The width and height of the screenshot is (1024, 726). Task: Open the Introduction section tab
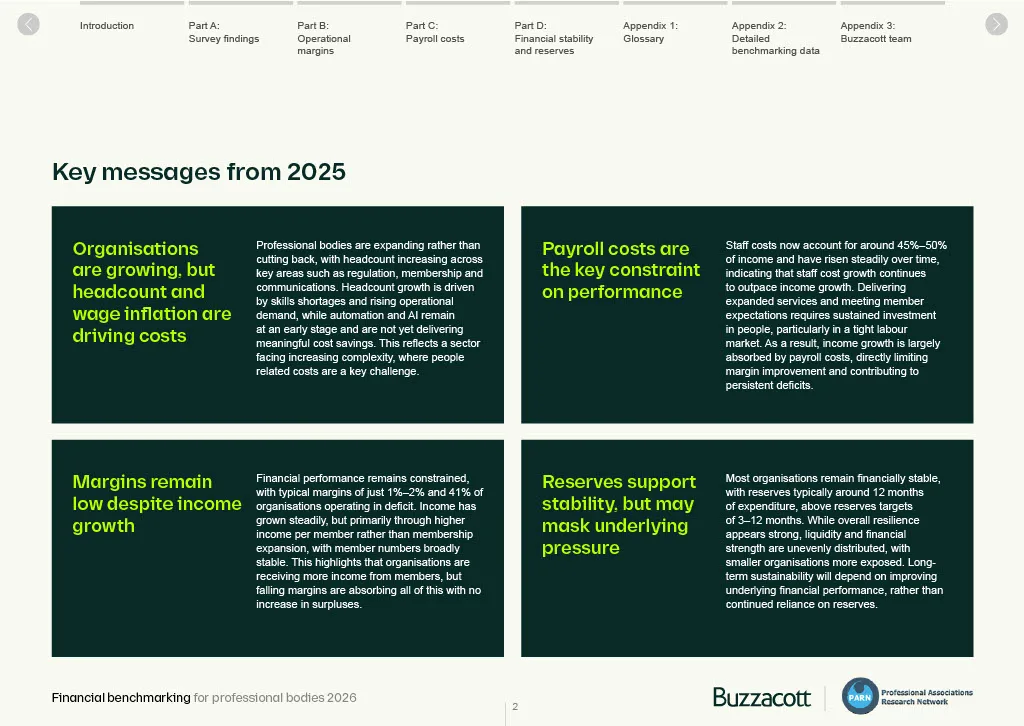coord(106,25)
